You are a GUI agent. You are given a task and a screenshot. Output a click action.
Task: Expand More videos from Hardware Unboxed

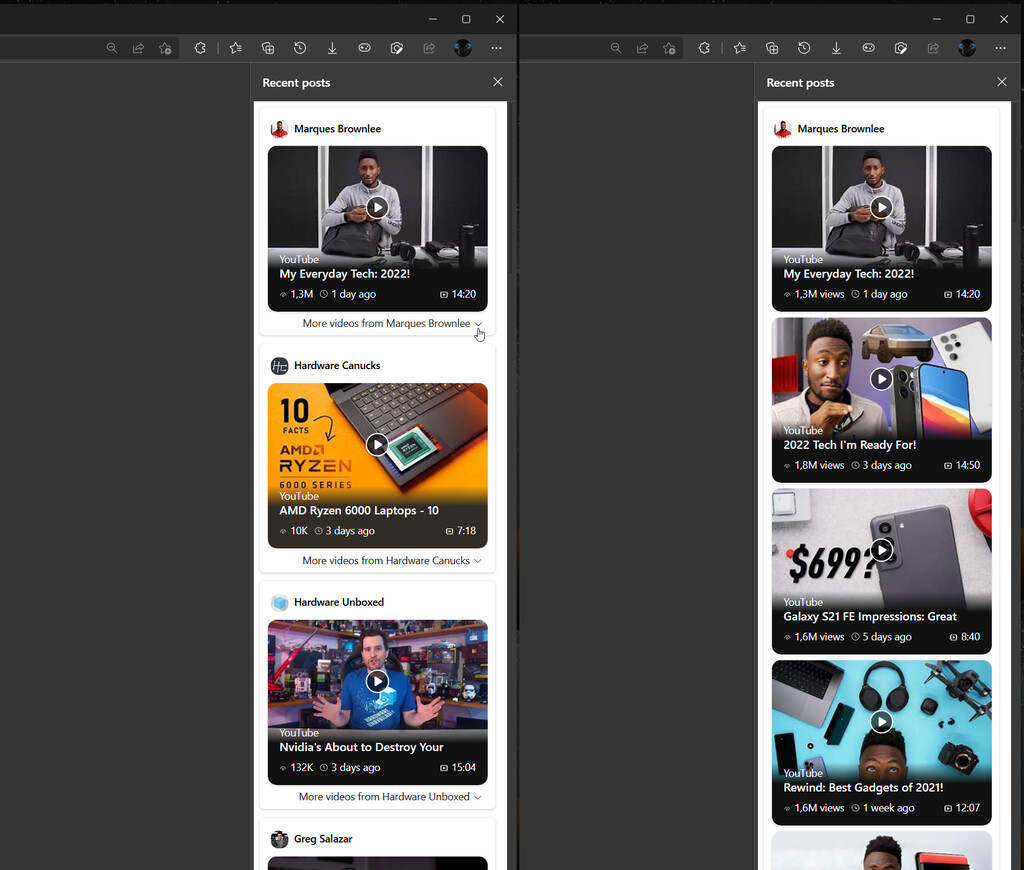pos(389,796)
